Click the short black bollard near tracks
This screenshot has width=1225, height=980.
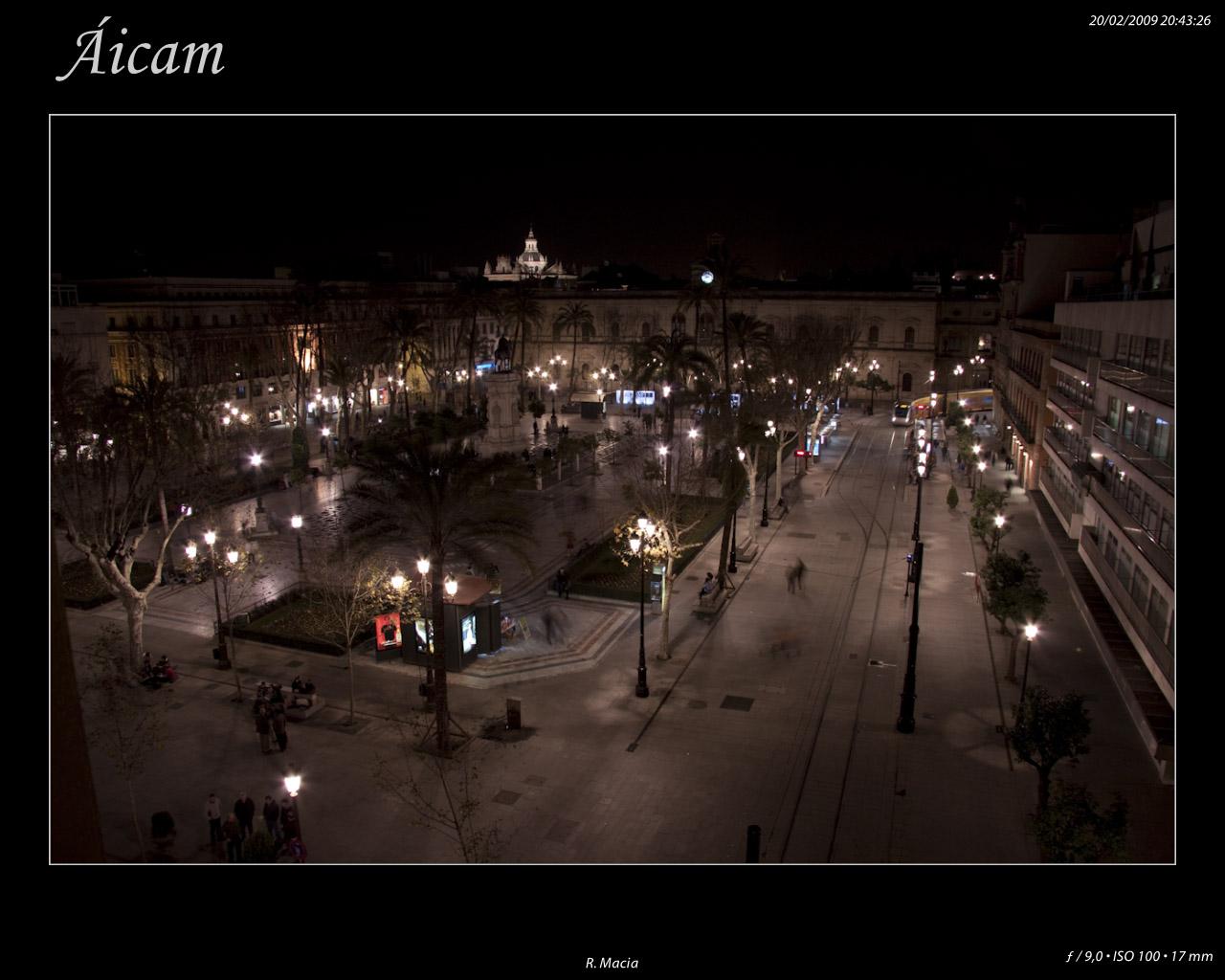click(752, 842)
